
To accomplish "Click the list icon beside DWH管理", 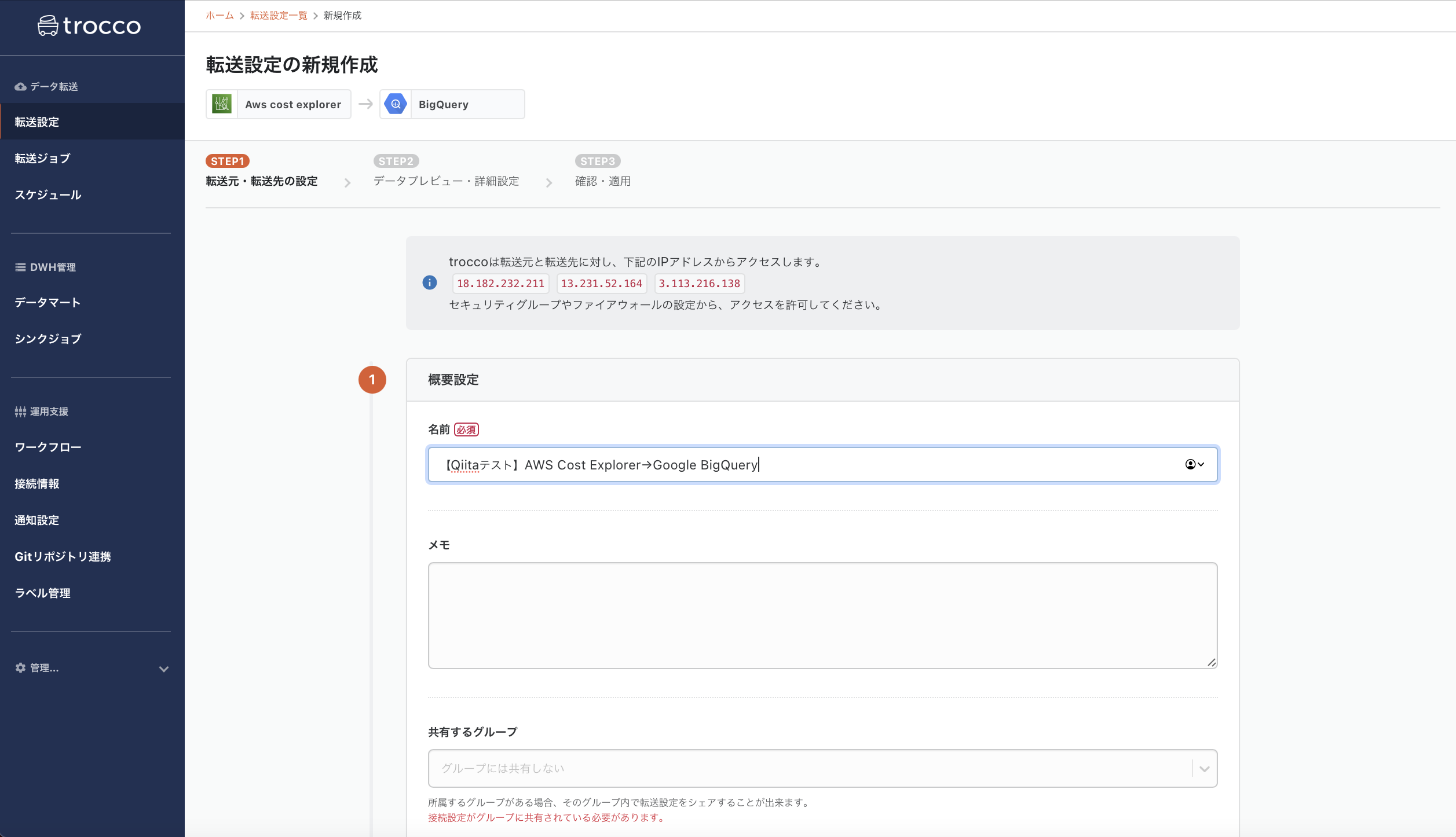I will pyautogui.click(x=20, y=267).
